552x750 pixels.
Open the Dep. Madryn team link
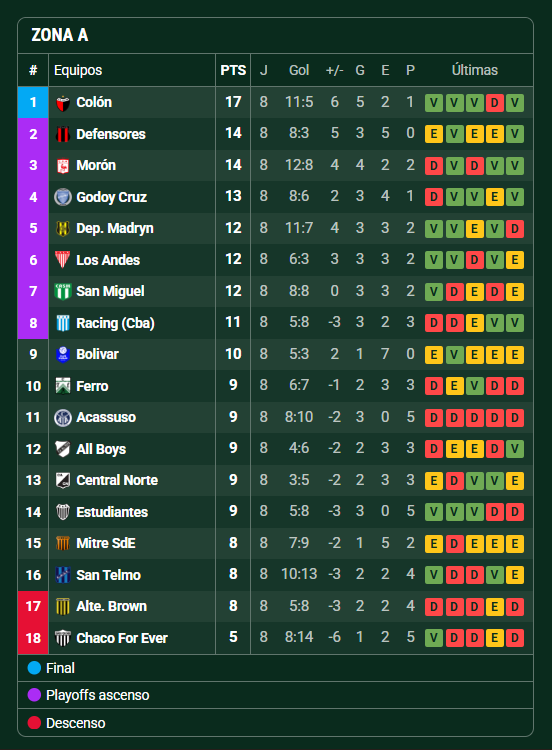[115, 229]
